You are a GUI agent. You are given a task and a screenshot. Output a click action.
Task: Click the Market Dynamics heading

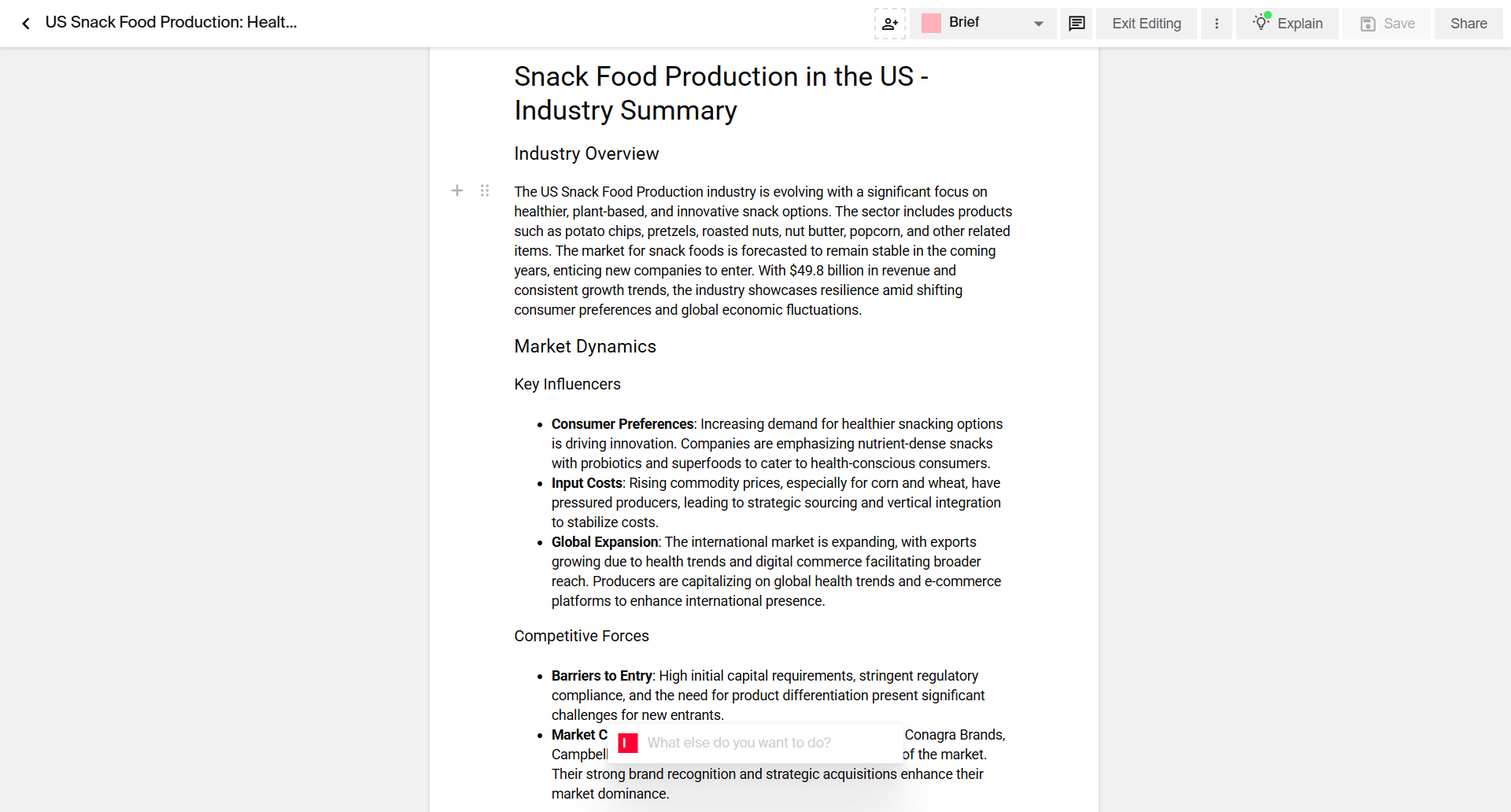click(585, 346)
